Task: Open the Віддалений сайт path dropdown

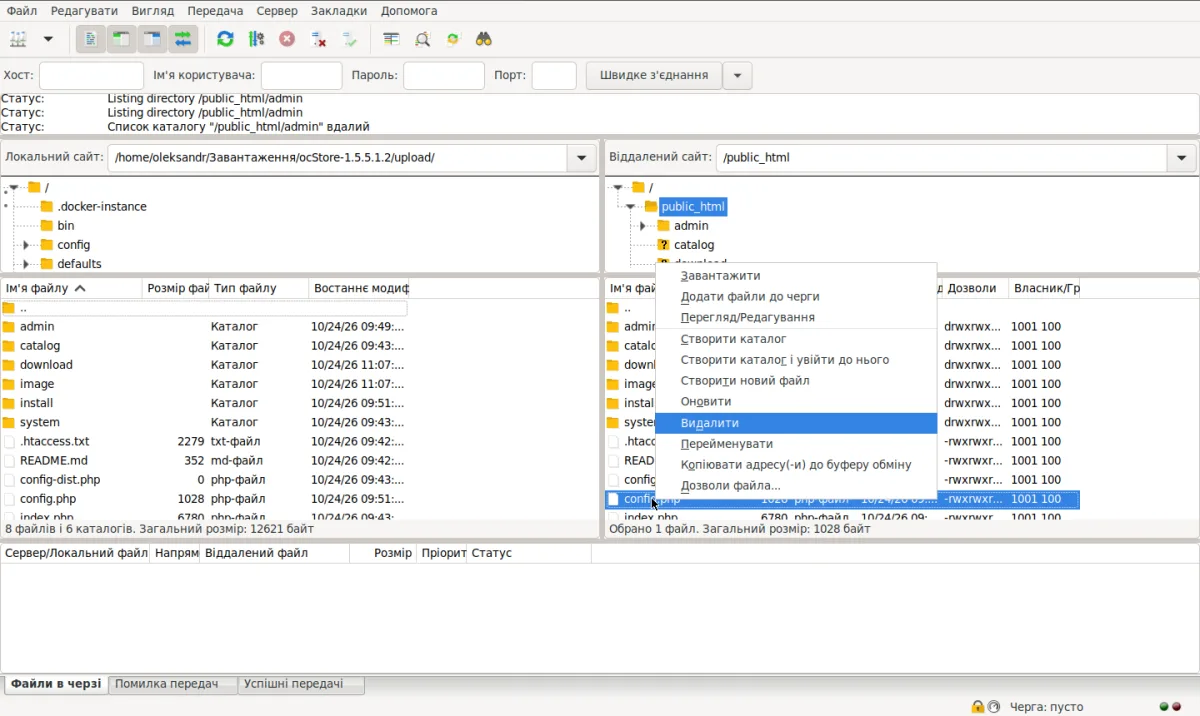Action: coord(1181,158)
